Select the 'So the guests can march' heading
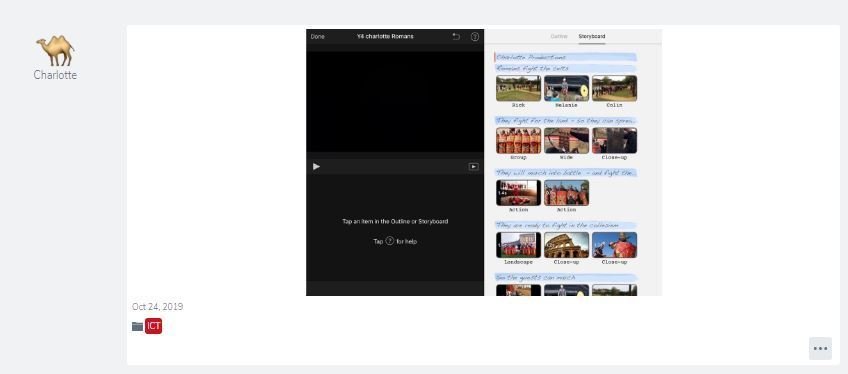Screen dimensions: 848x374 point(566,278)
